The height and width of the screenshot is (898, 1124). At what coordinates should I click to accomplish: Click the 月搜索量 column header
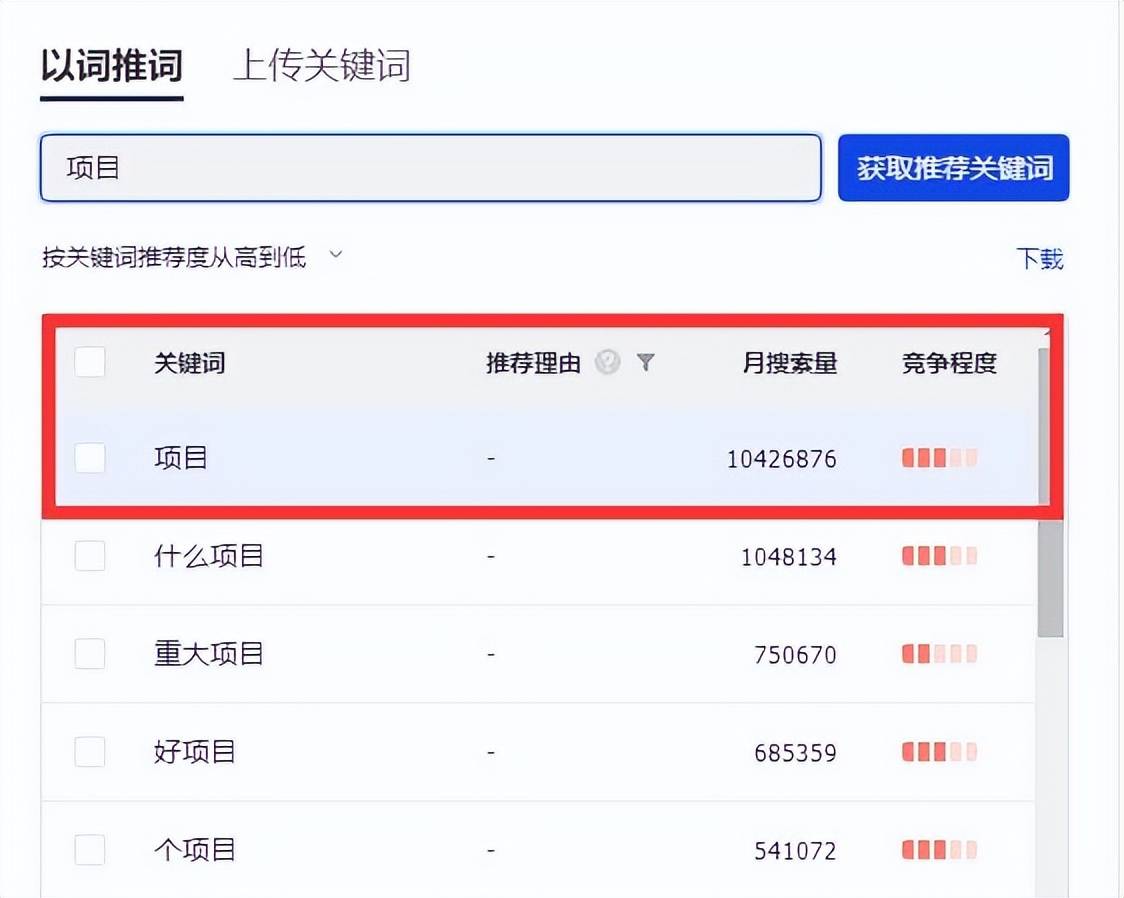tap(791, 363)
